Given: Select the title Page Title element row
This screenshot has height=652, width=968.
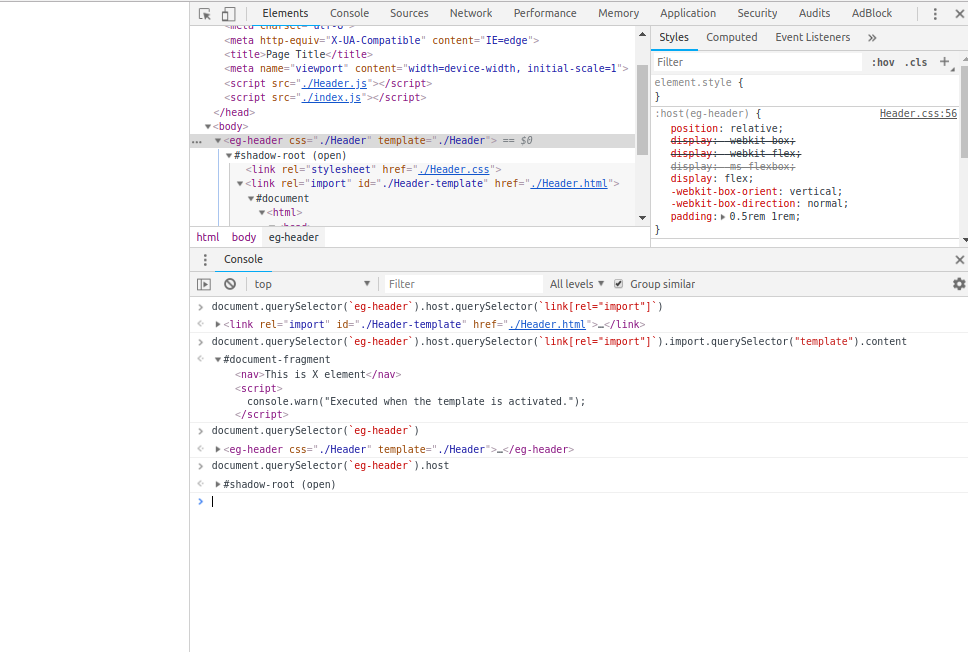Looking at the screenshot, I should tap(299, 54).
